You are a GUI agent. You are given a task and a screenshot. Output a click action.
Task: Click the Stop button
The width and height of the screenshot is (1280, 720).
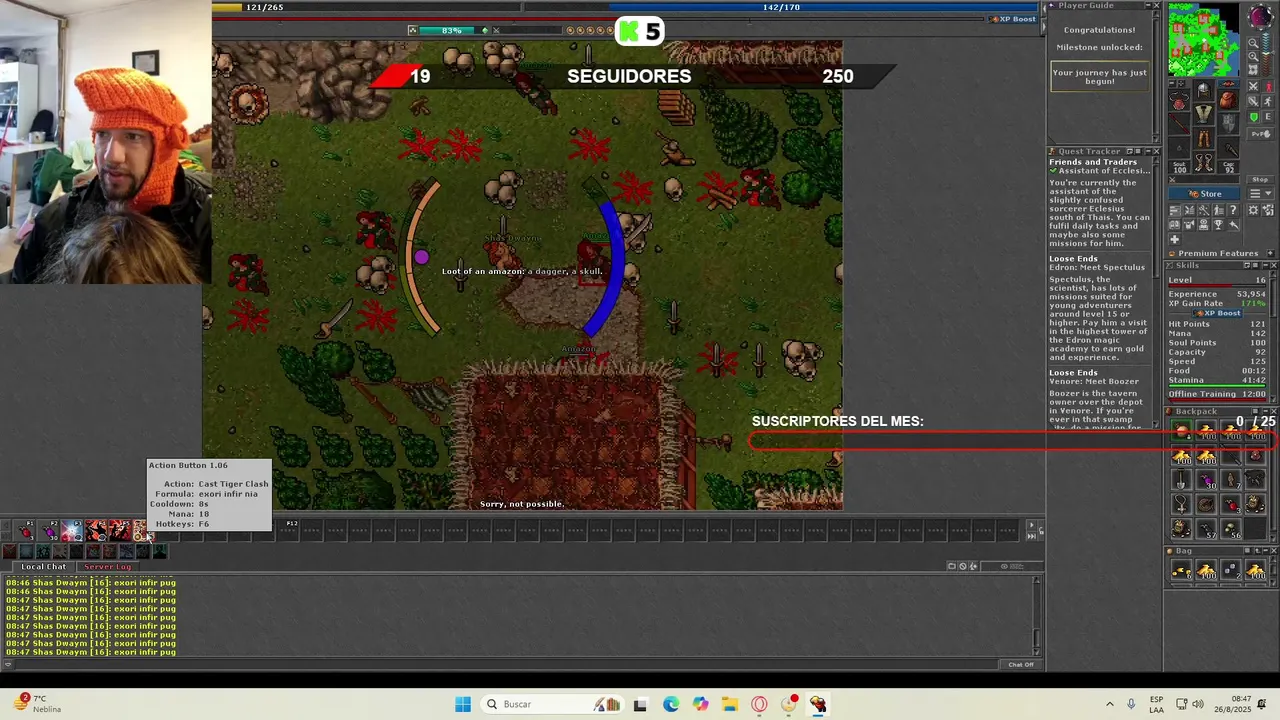pos(1260,179)
